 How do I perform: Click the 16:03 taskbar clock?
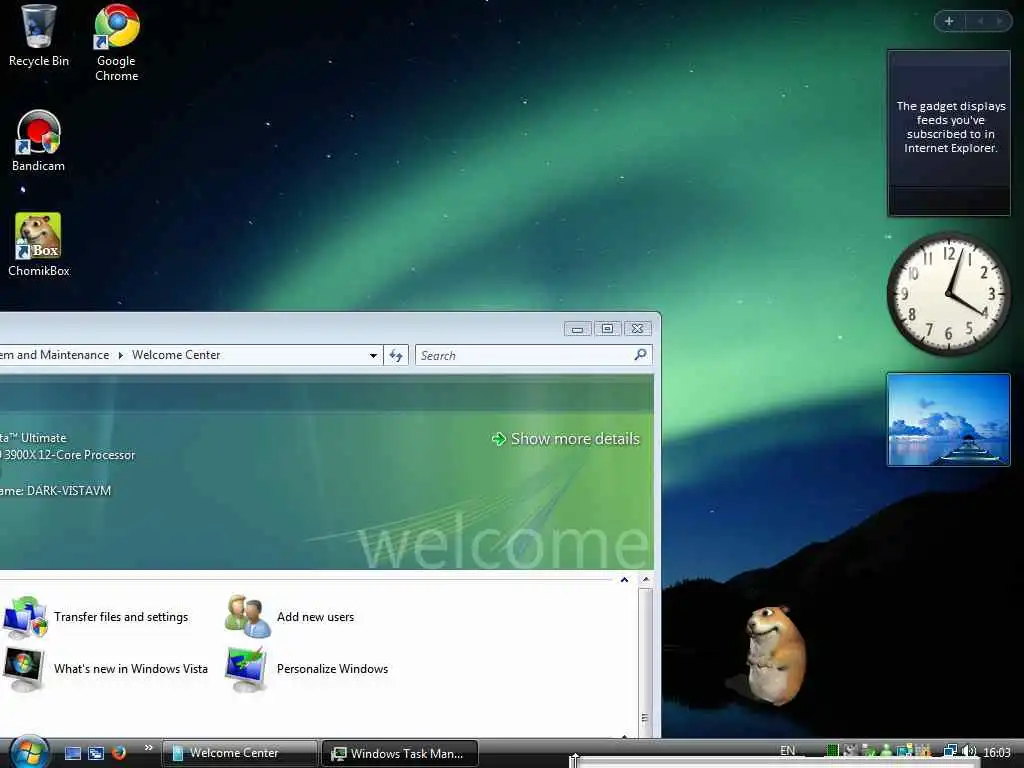[997, 752]
